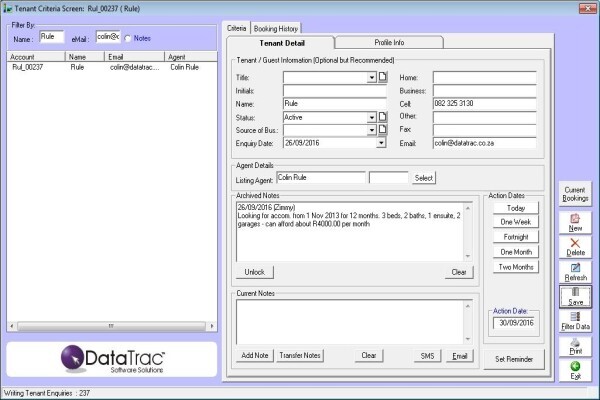Screen dimensions: 600x400
Task: Click Email button under Current Notes
Action: pyautogui.click(x=460, y=356)
